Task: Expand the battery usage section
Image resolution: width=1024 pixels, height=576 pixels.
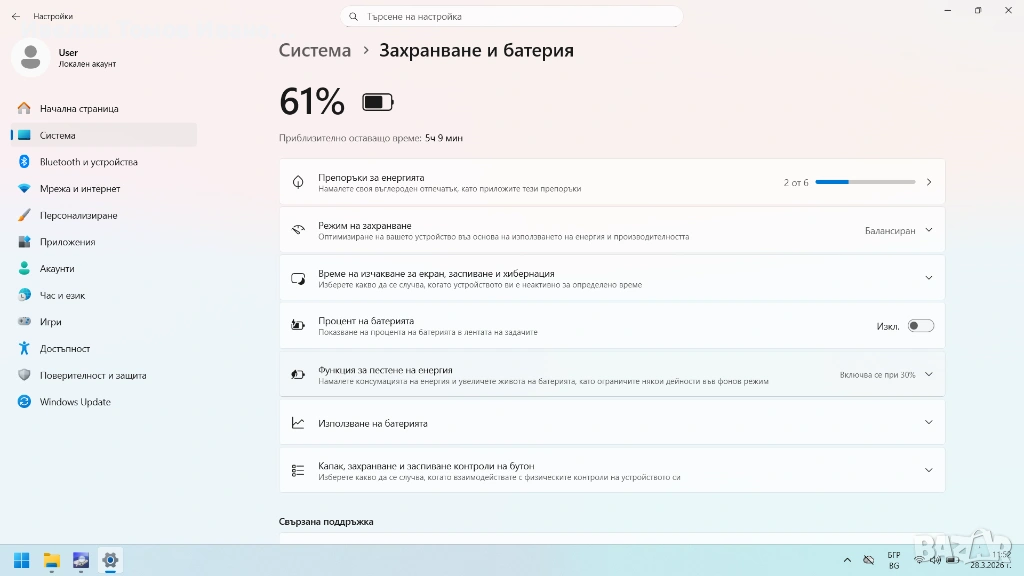Action: click(x=928, y=422)
